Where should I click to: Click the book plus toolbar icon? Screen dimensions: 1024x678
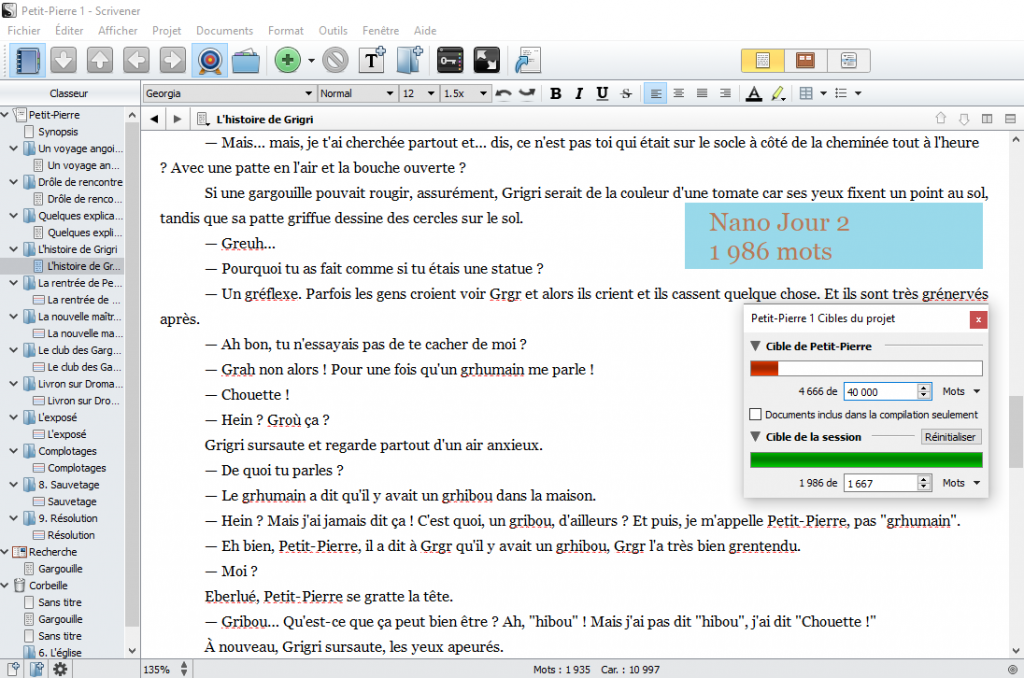click(410, 61)
